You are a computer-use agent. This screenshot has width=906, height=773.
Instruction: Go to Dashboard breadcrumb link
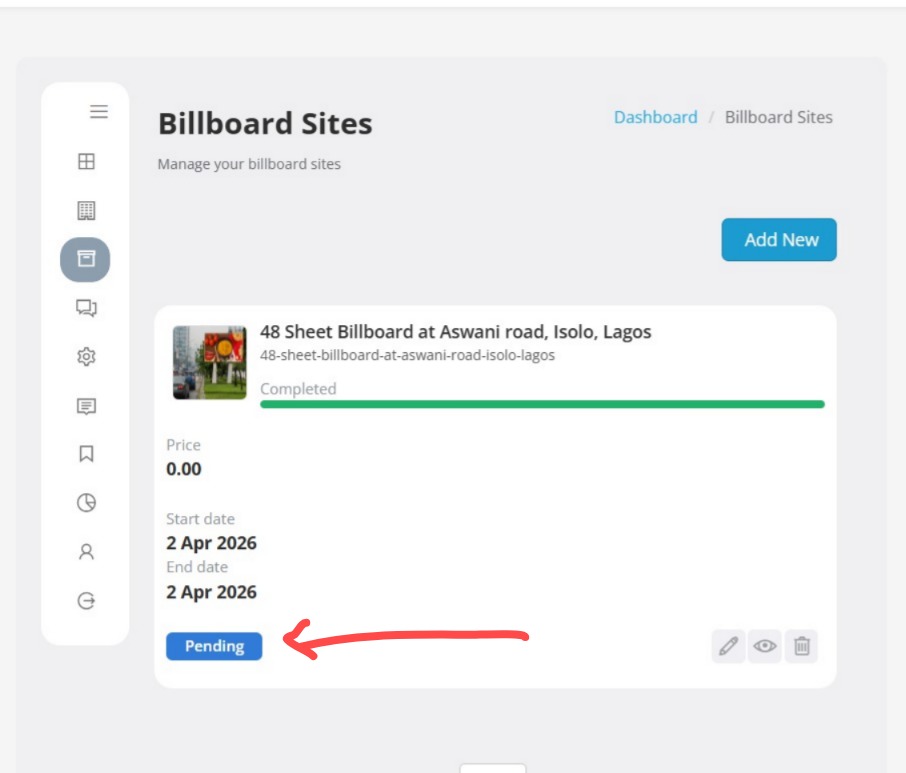click(x=655, y=117)
